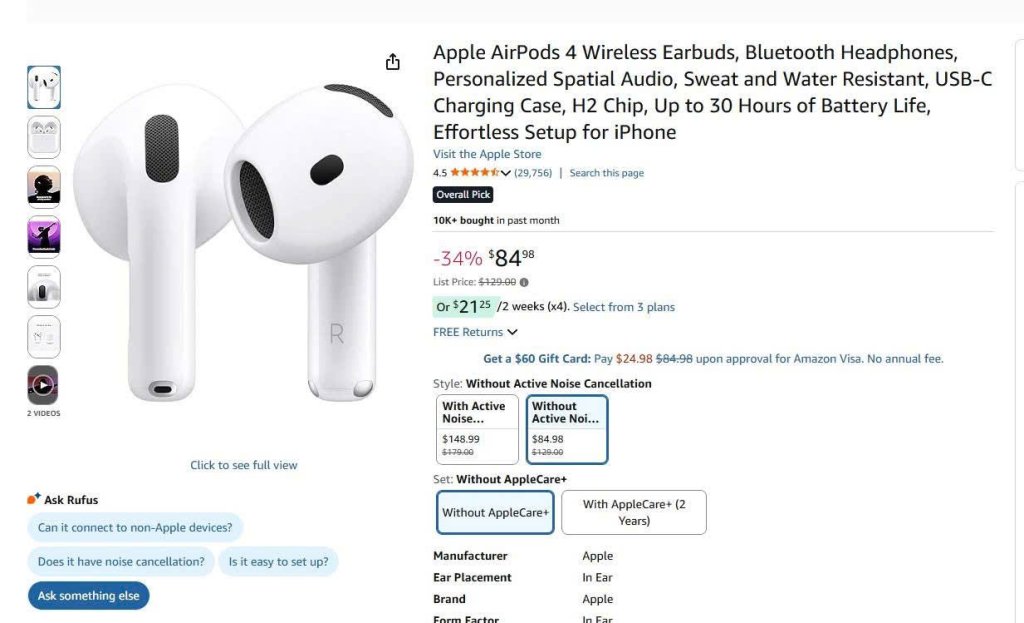Select the purple dancing silhouette thumbnail

[x=44, y=237]
